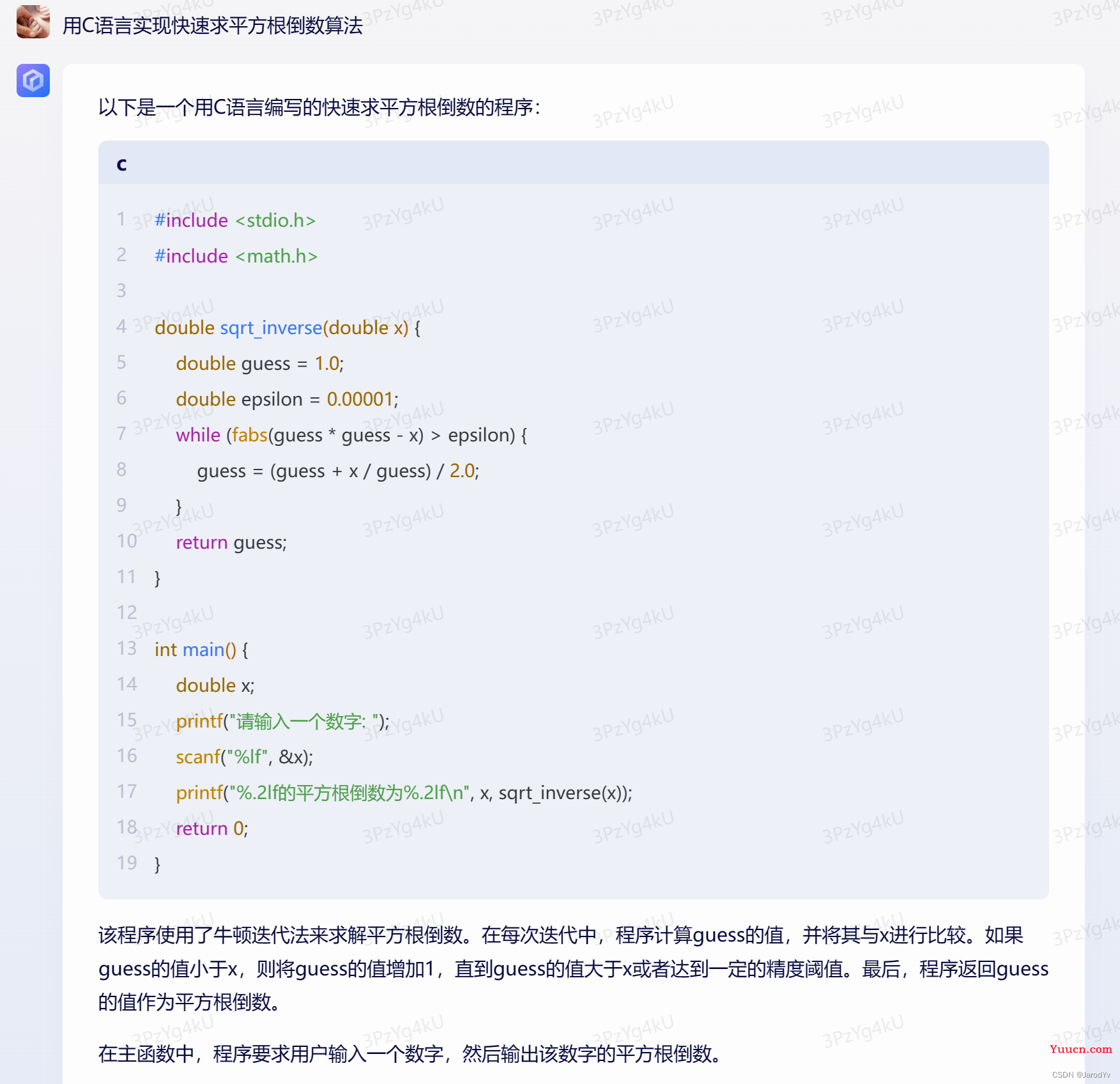Click the sqrt_inverse function declaration line
The height and width of the screenshot is (1084, 1120).
coord(288,328)
